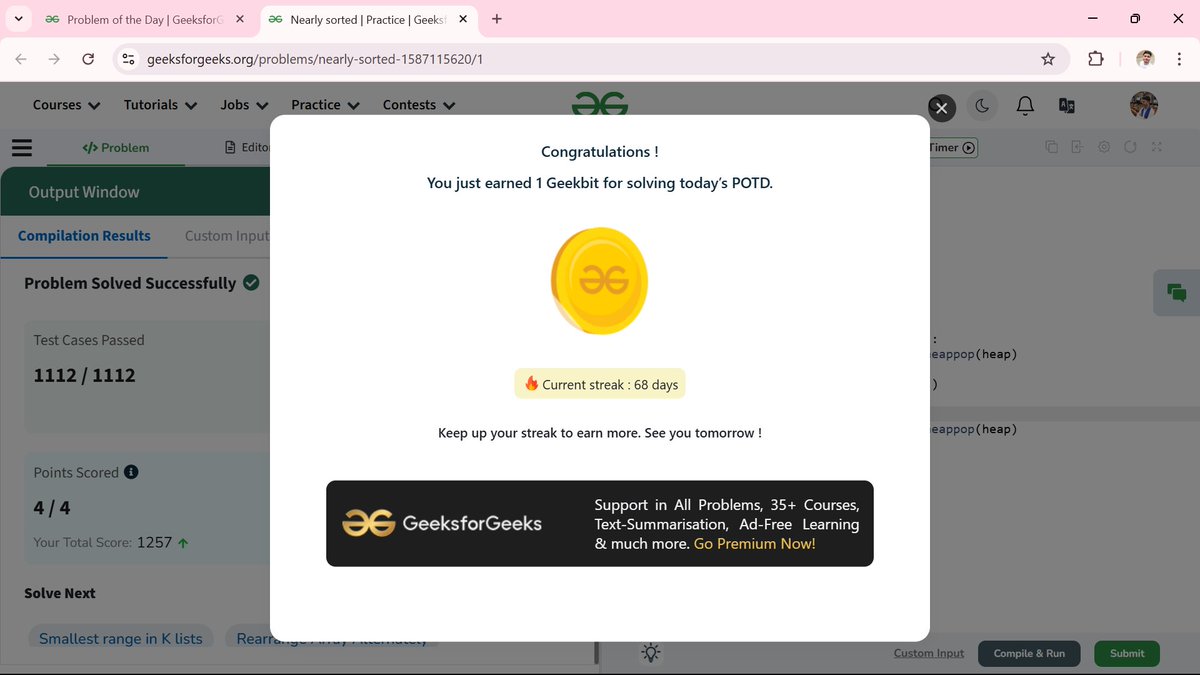Viewport: 1200px width, 675px height.
Task: Click the copy code icon in editor toolbar
Action: (x=1052, y=147)
